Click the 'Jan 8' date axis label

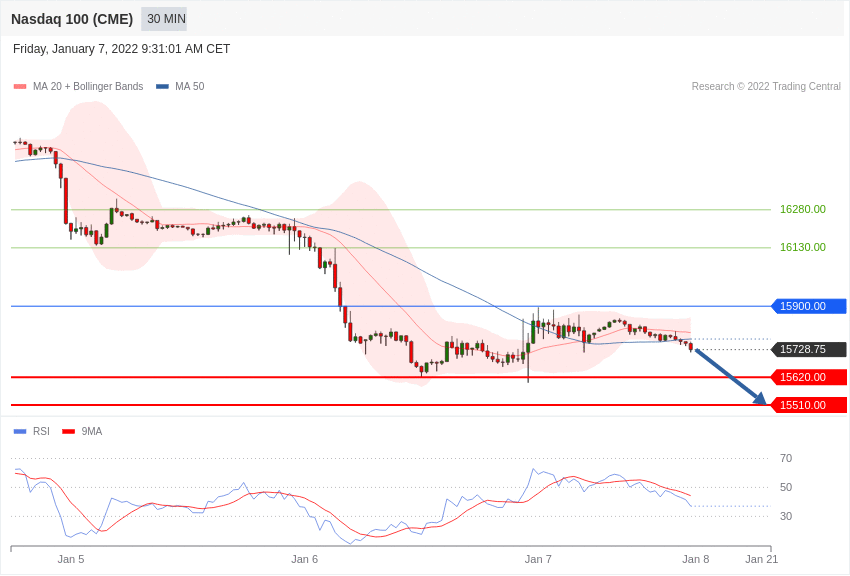click(x=696, y=559)
